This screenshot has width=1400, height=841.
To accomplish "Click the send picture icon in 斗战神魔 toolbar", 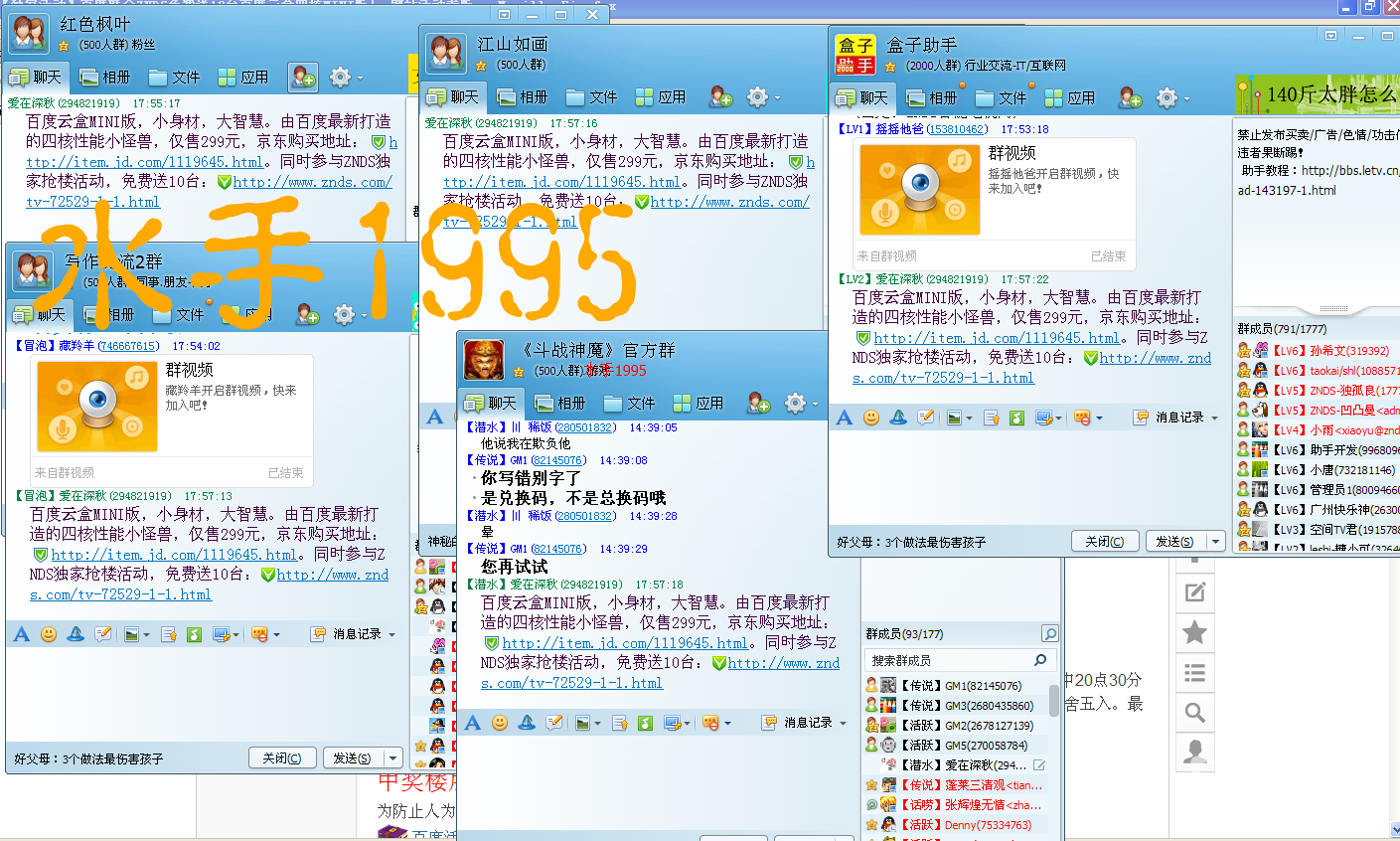I will [582, 723].
